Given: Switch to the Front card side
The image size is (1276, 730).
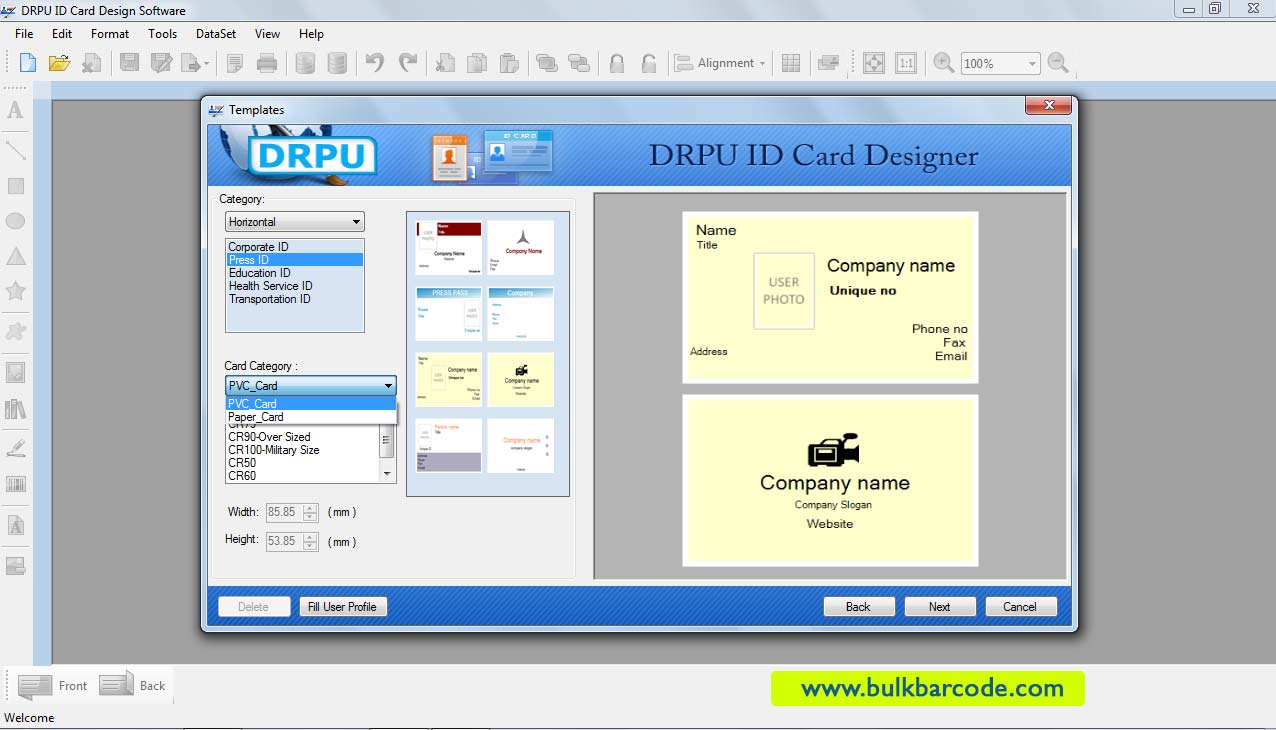Looking at the screenshot, I should tap(53, 686).
